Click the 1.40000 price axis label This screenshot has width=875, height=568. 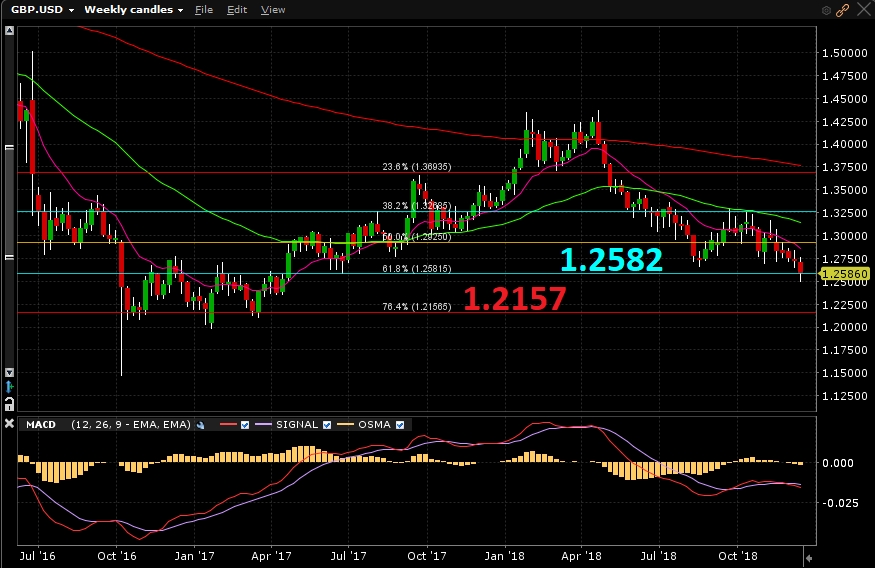845,144
